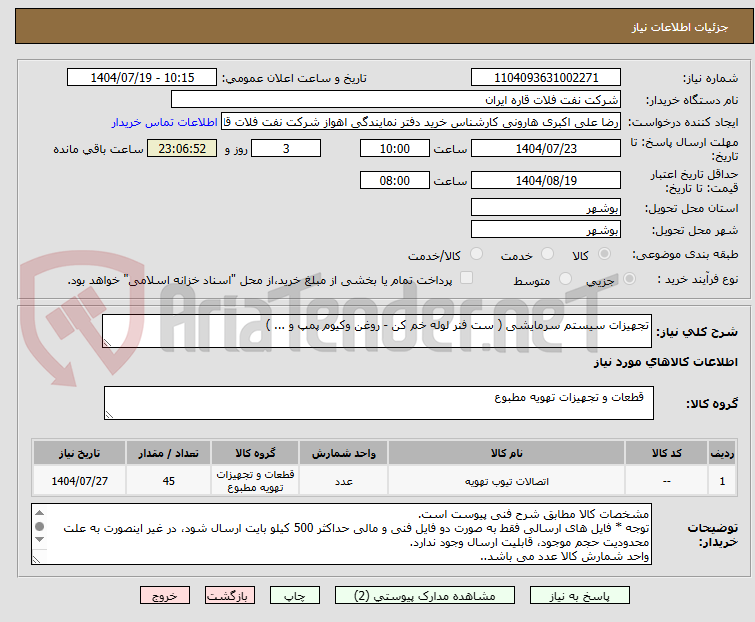Screen dimensions: 755x622
Task: Click the پاسخ به نیاز button
Action: tap(579, 595)
